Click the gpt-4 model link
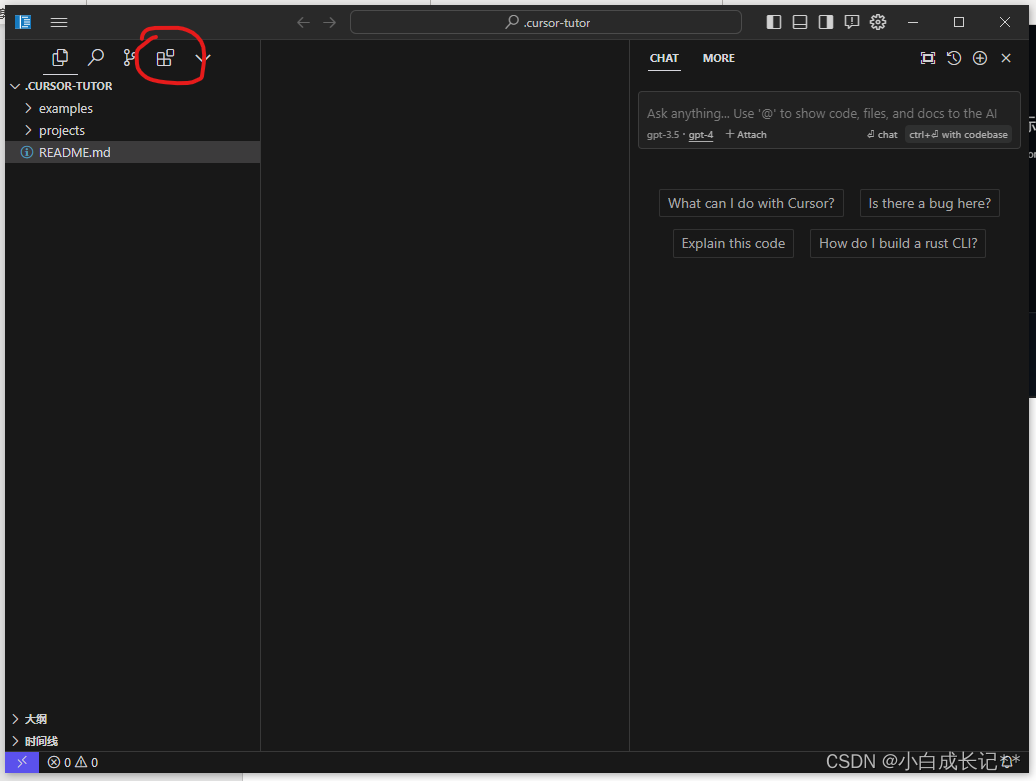The height and width of the screenshot is (781, 1036). [x=700, y=135]
